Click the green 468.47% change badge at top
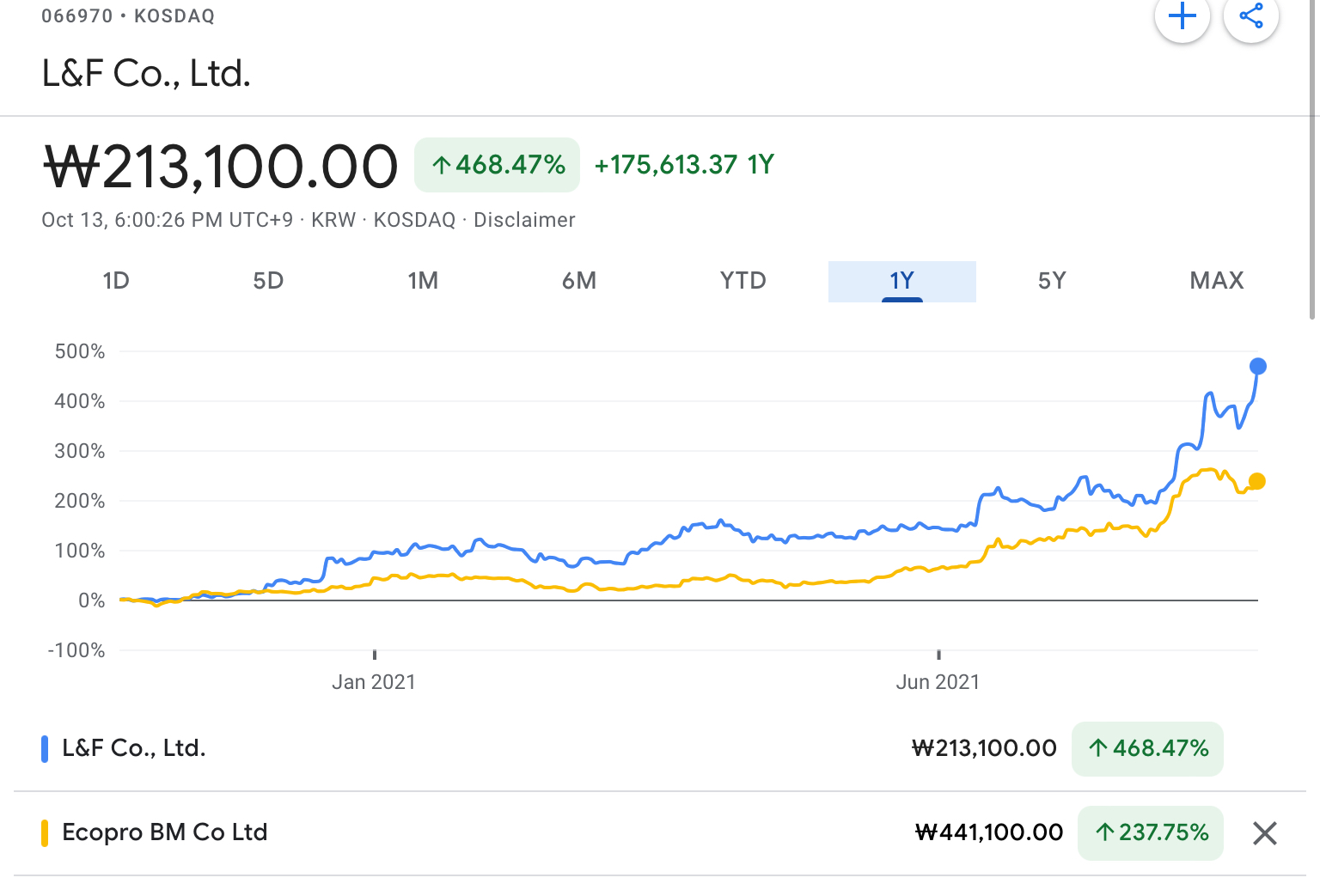 [x=498, y=165]
